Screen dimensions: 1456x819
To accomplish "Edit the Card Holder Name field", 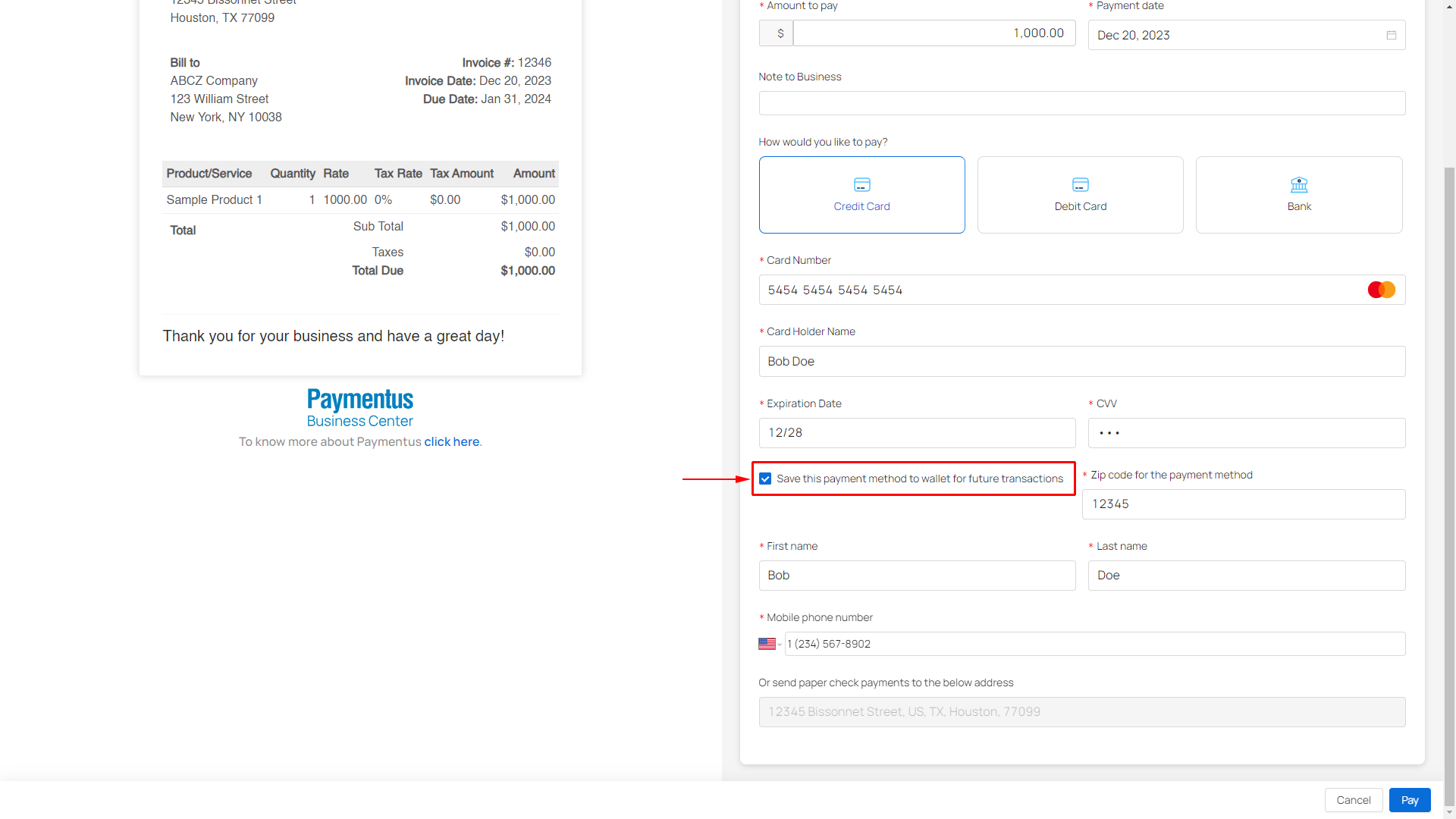I will tap(1081, 362).
